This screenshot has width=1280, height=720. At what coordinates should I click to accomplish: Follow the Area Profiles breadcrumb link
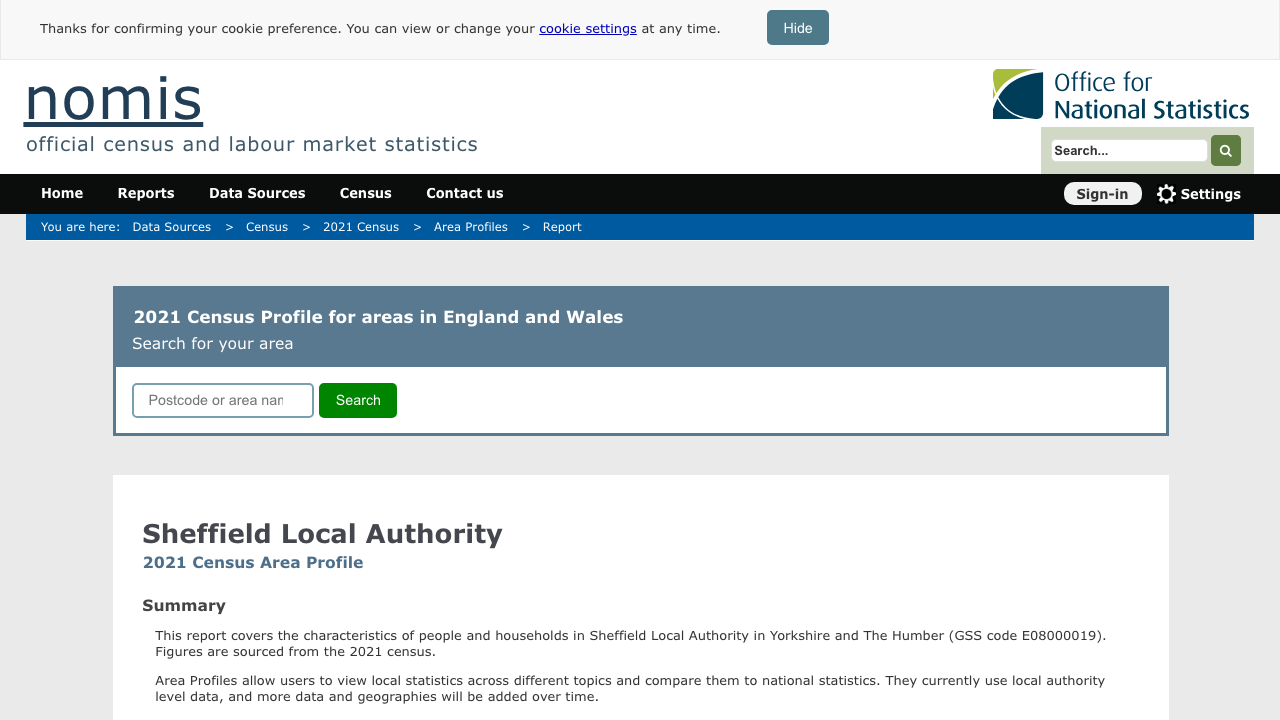point(470,227)
